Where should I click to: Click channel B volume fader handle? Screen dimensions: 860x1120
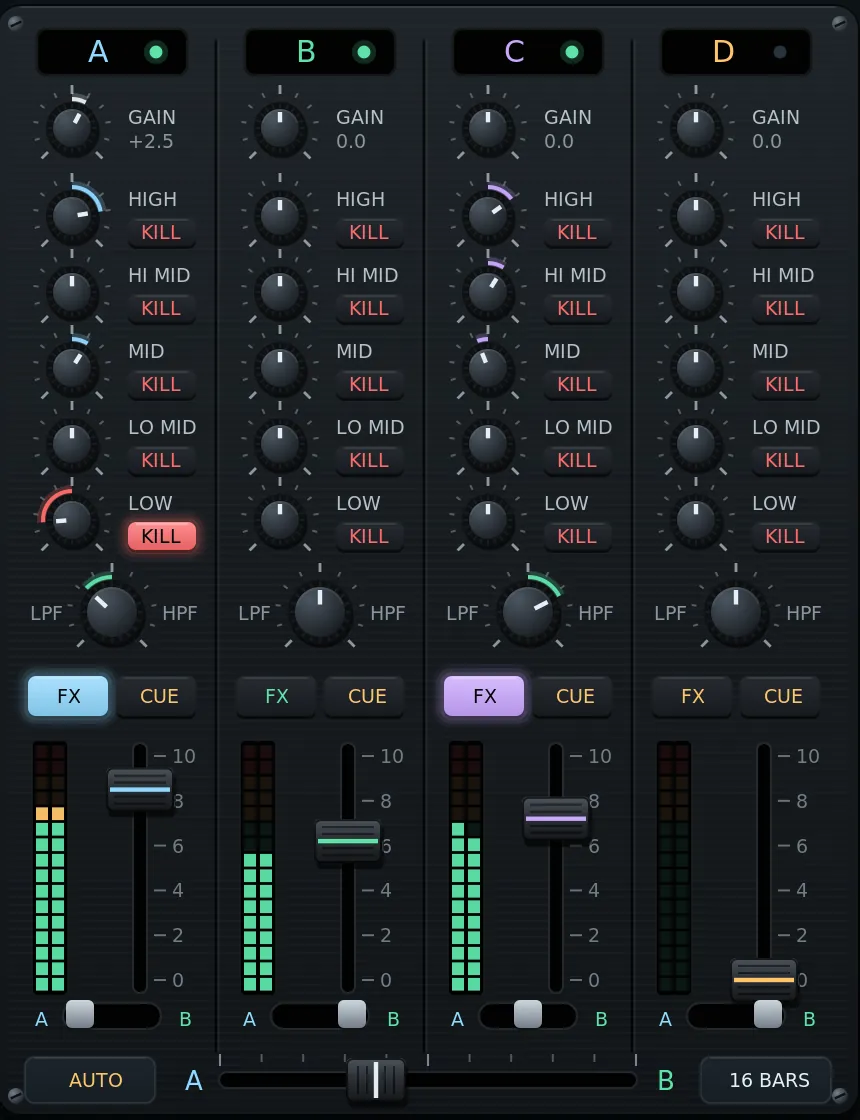(348, 841)
